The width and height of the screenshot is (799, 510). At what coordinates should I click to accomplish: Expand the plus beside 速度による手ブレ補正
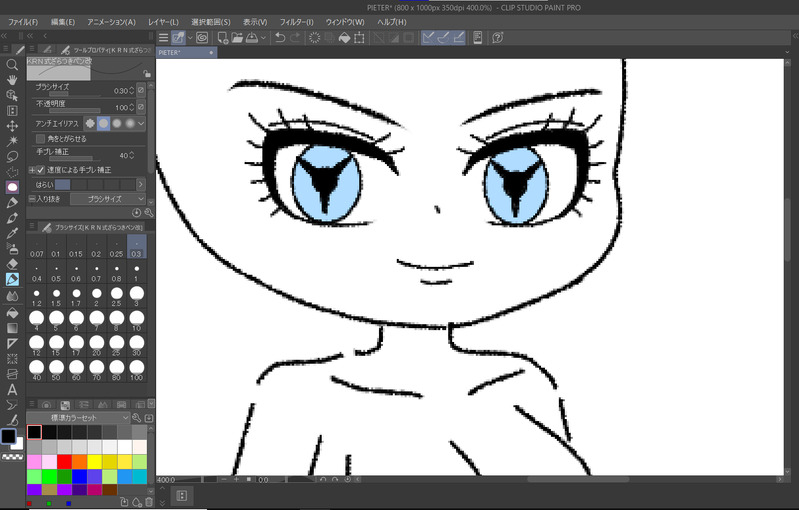point(32,170)
